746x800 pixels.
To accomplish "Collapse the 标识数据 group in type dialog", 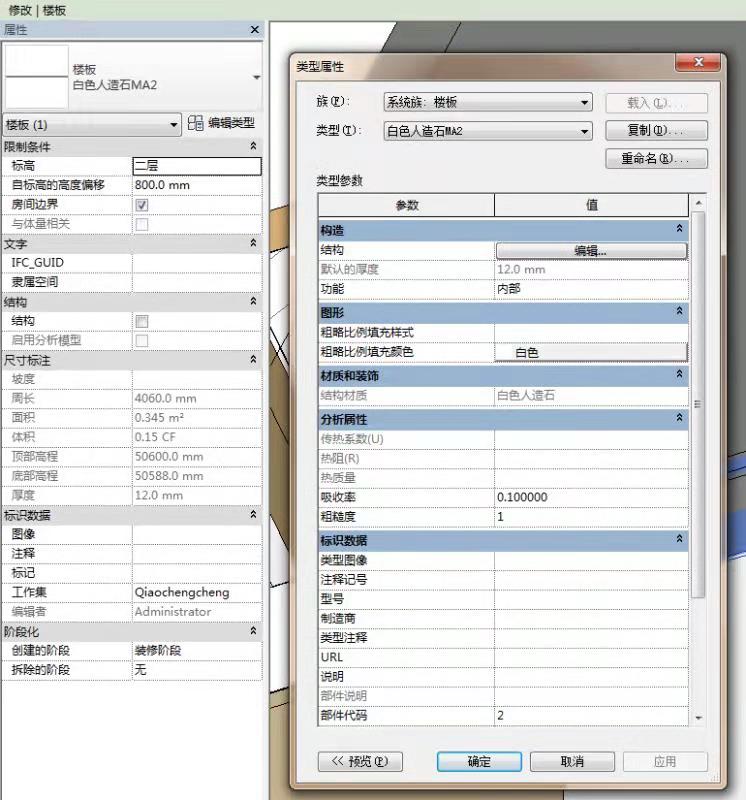I will point(680,539).
